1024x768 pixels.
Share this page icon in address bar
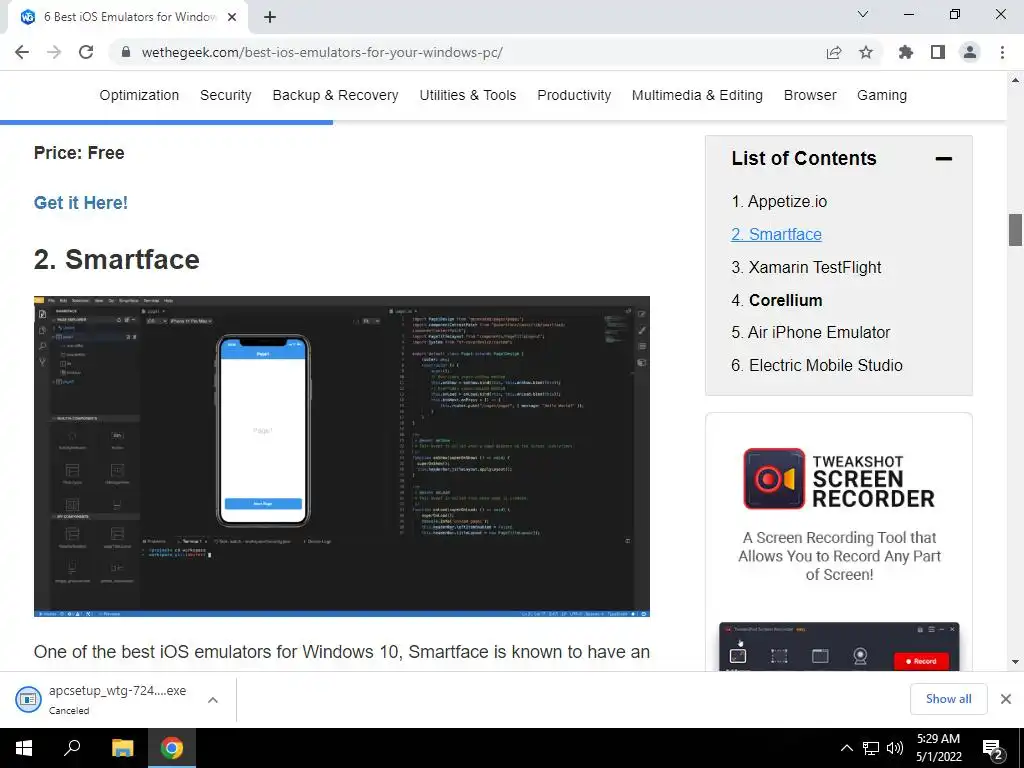(x=834, y=52)
